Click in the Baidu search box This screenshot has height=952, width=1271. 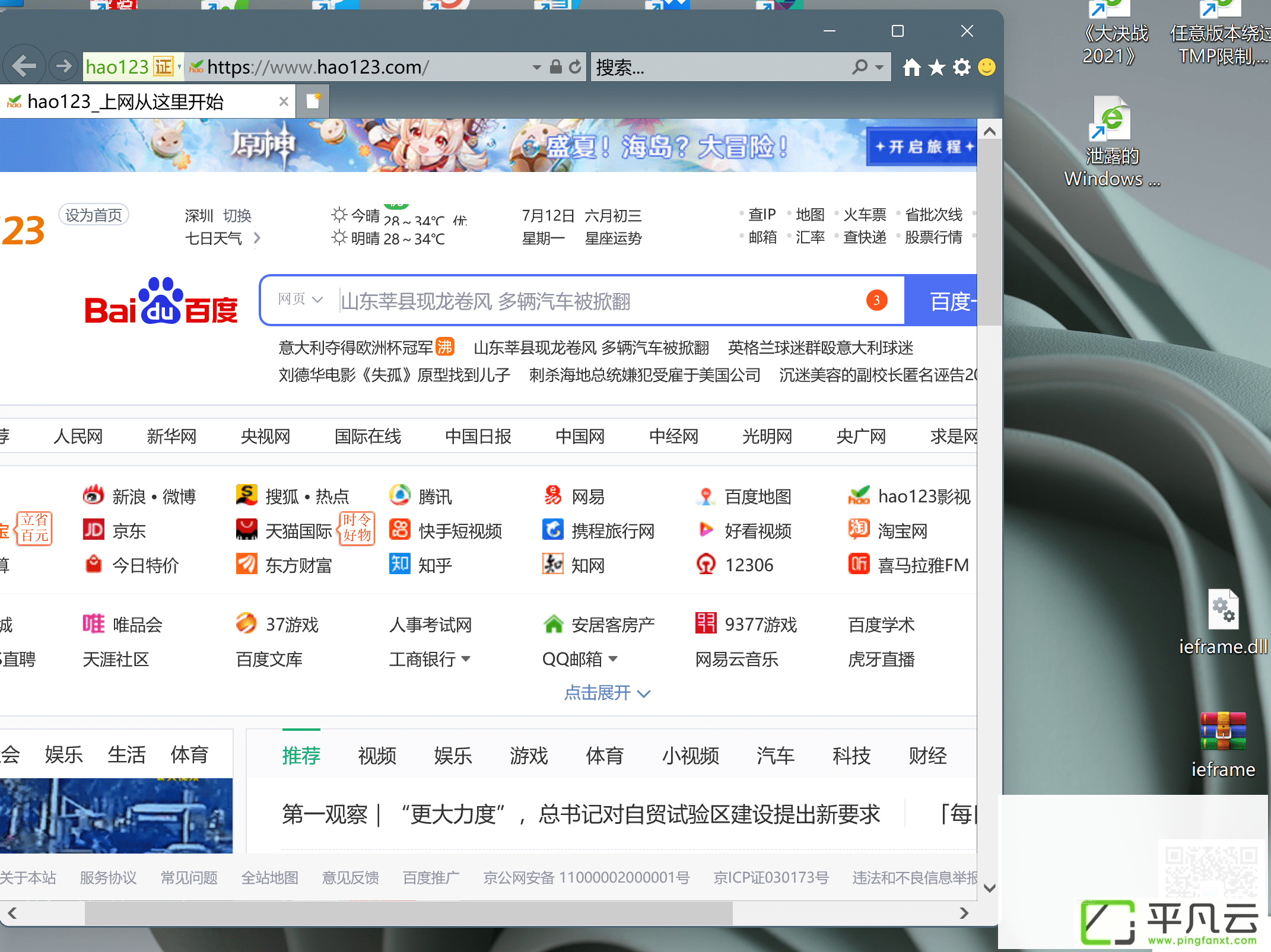pyautogui.click(x=599, y=301)
